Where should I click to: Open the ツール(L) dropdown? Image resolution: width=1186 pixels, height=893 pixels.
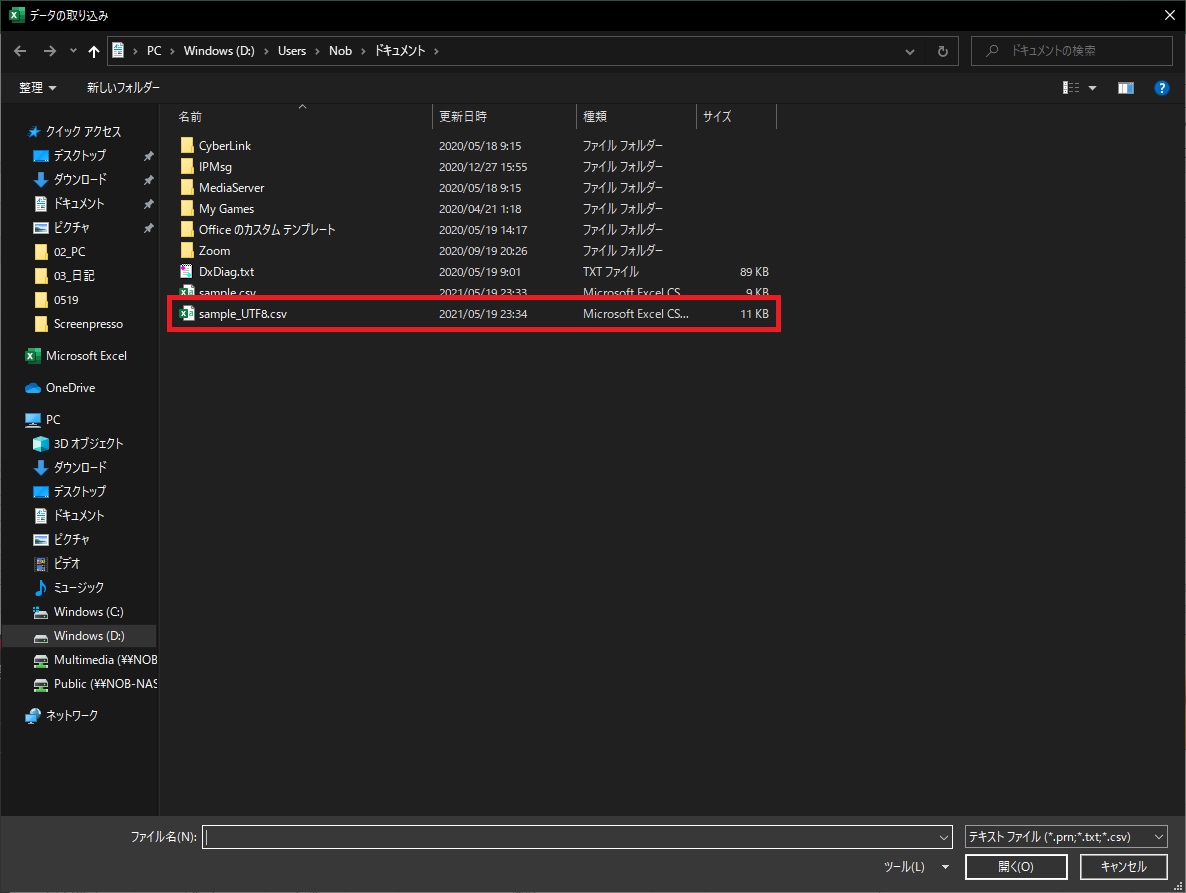point(916,867)
